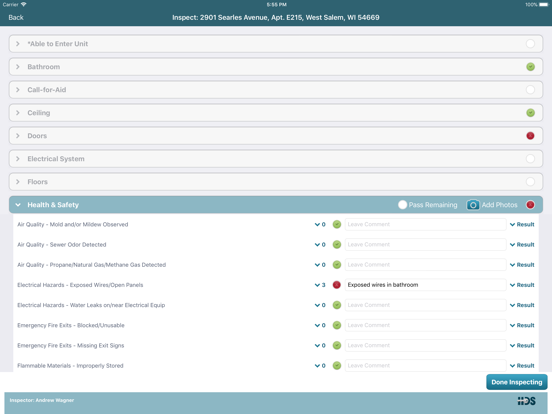Open severity dropdown for Missing Exit Signs row
Screen dimensions: 552x414
pos(320,345)
